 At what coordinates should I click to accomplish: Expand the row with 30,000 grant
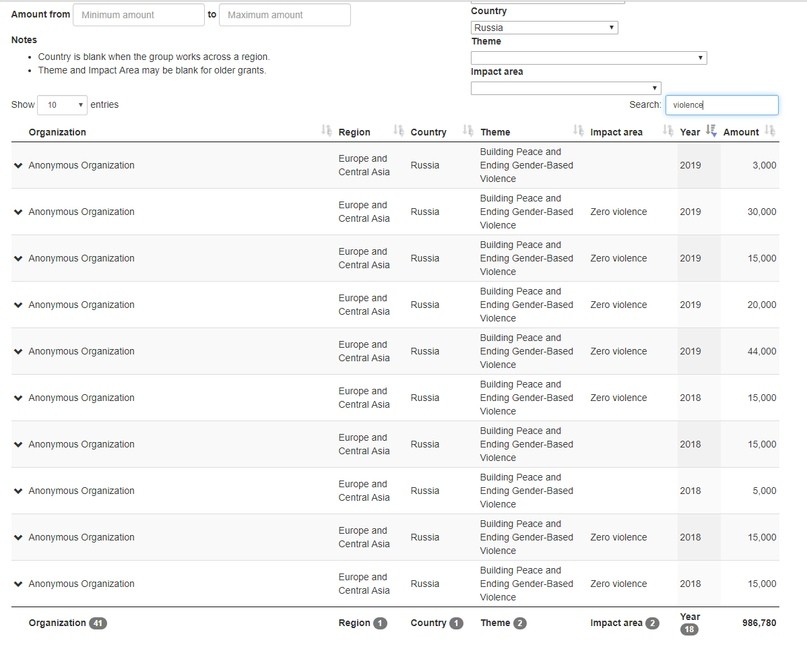18,212
